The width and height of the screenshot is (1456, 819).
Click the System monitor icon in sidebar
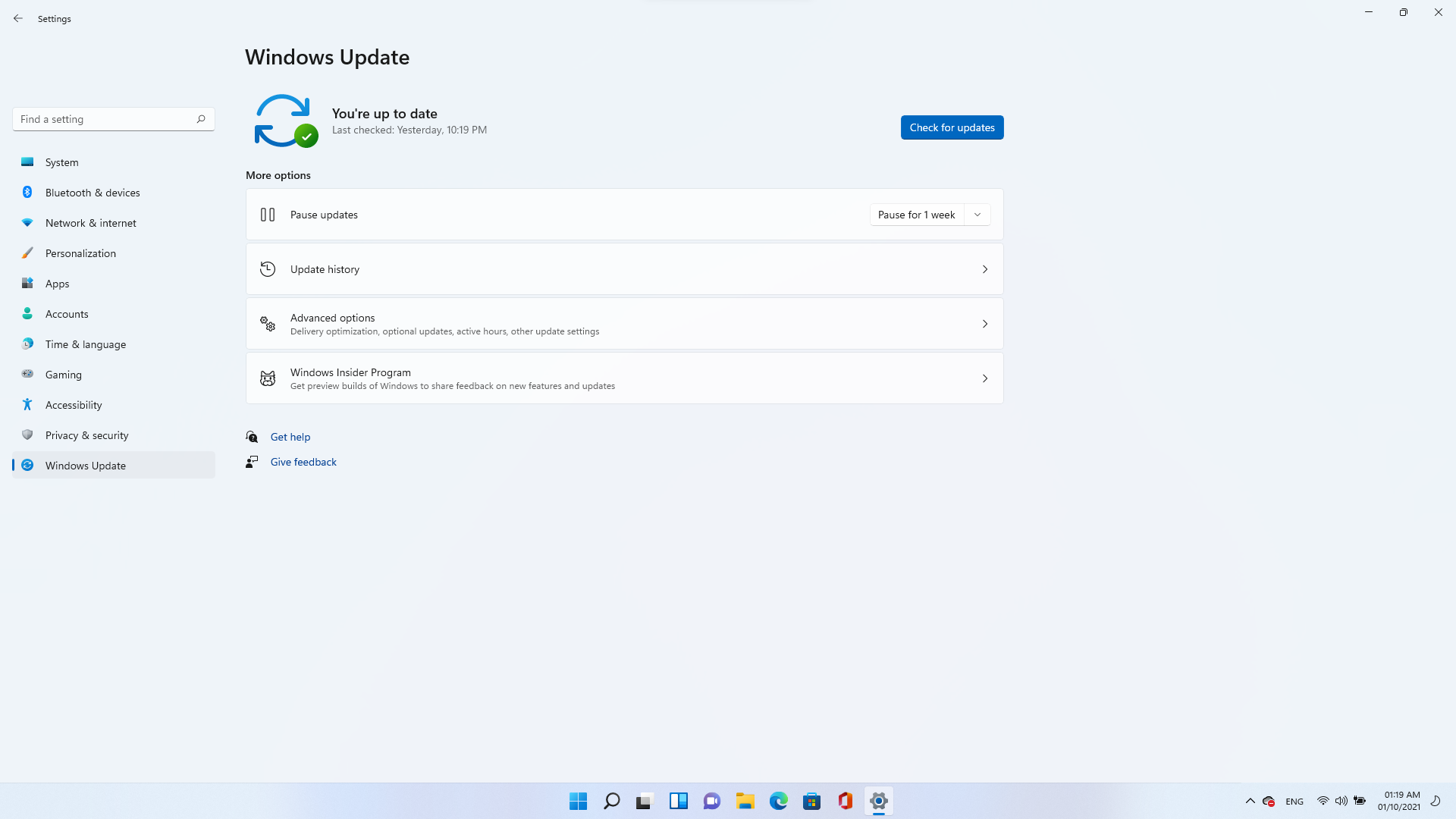pyautogui.click(x=27, y=162)
